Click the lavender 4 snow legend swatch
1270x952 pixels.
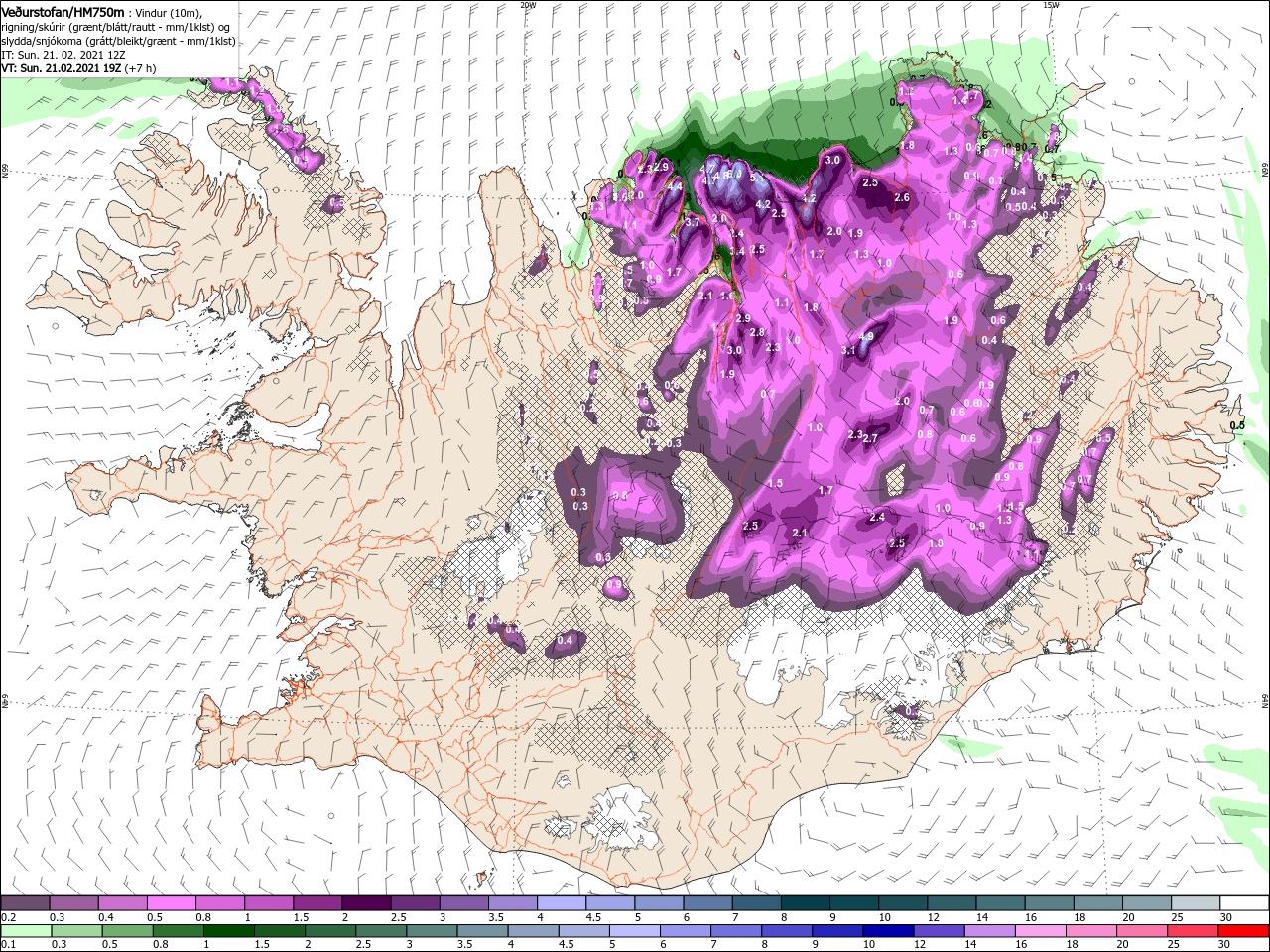(561, 903)
